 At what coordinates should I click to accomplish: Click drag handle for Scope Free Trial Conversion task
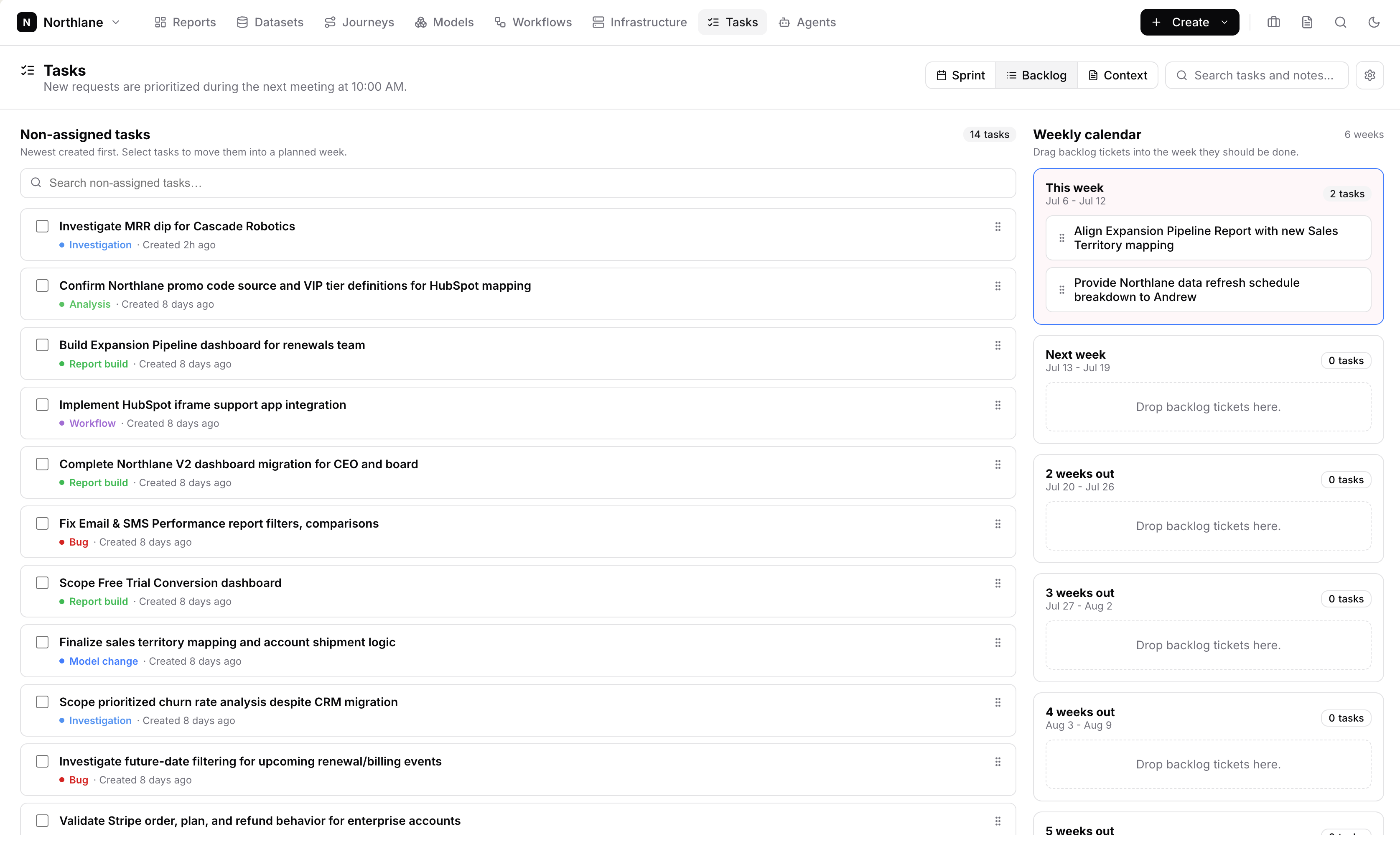[x=998, y=583]
